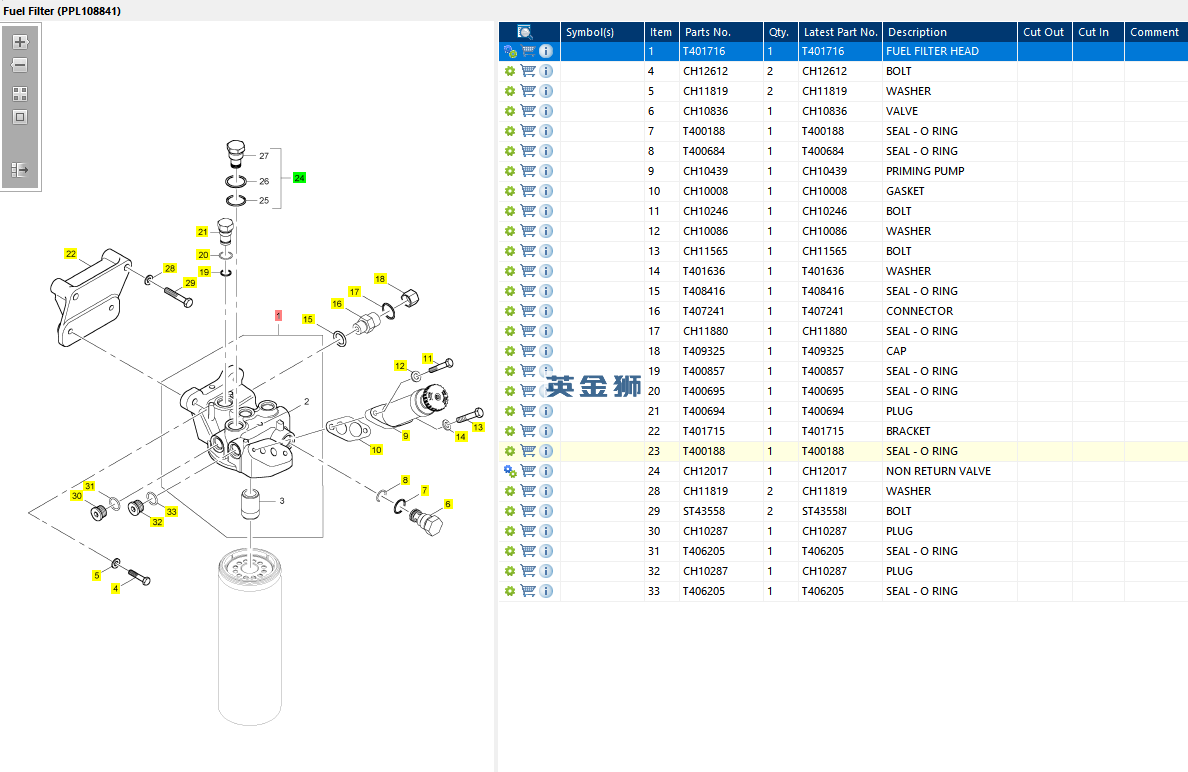
Task: Switch diagram to four-tile grid view
Action: click(20, 94)
